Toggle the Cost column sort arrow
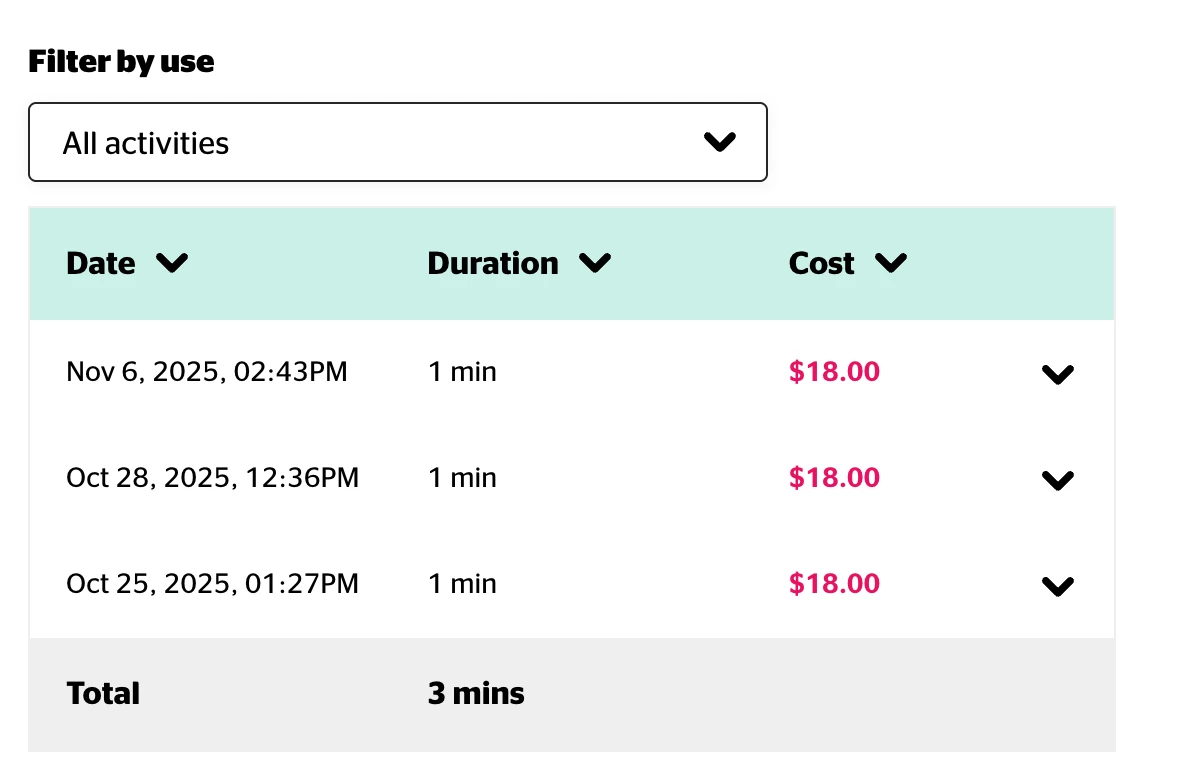This screenshot has height=780, width=1192. pos(890,263)
